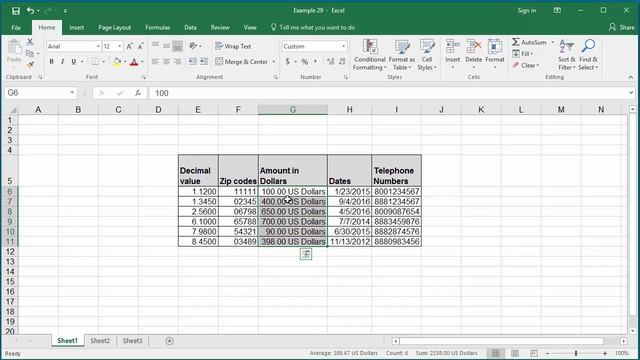Zoom out with the minus button

click(548, 353)
